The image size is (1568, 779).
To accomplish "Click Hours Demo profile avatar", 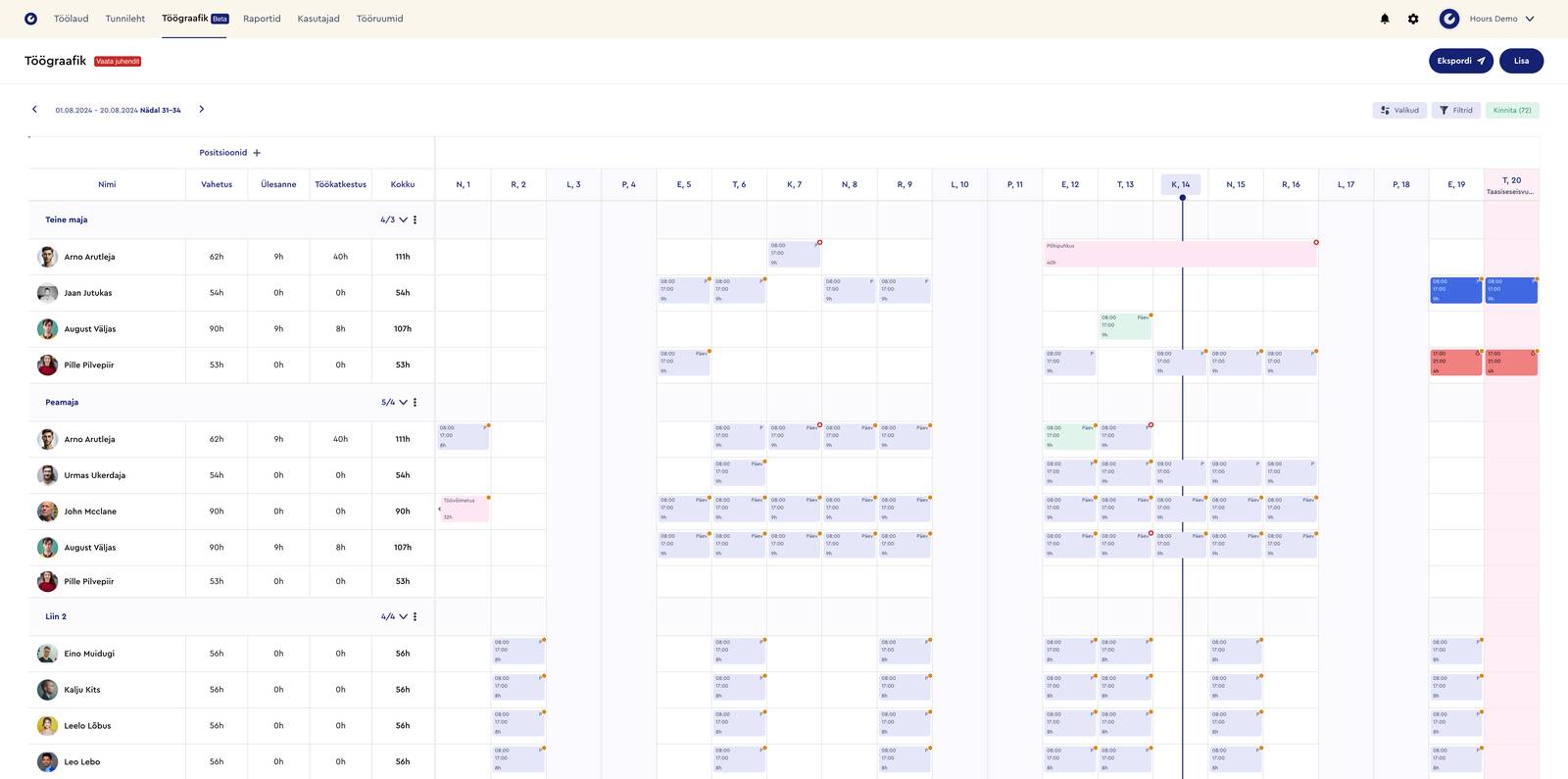I will (x=1449, y=19).
